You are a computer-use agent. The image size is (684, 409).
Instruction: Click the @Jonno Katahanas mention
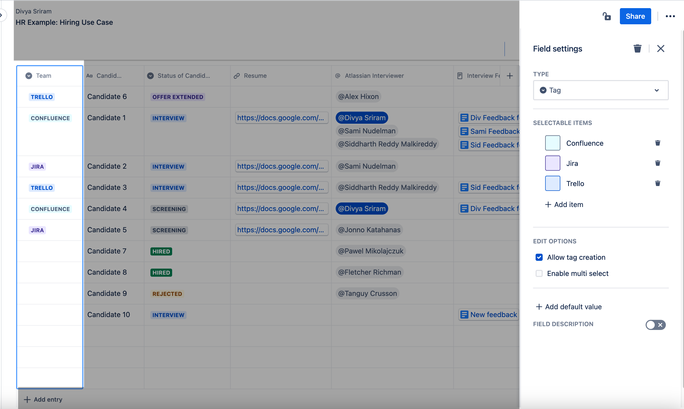tap(369, 230)
